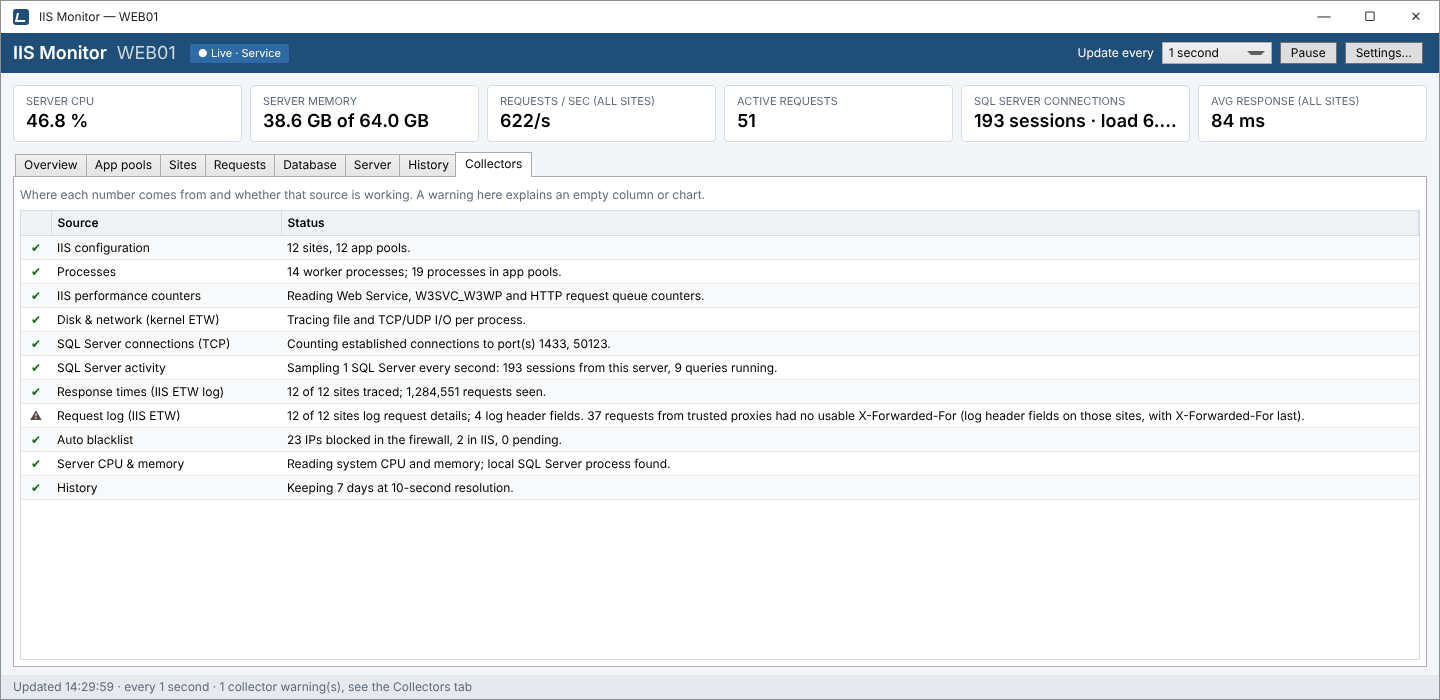Click 'Keeping 7 days at 10-second resolution.'
Image resolution: width=1440 pixels, height=700 pixels.
point(400,488)
